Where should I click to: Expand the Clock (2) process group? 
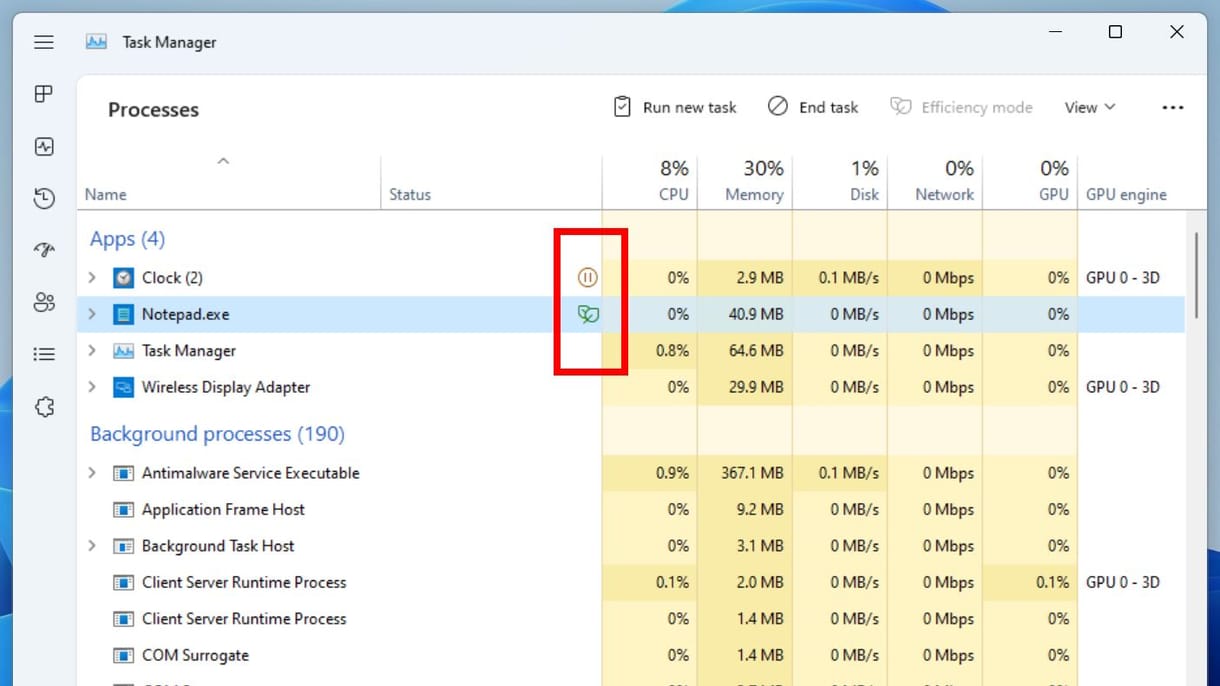pos(92,278)
